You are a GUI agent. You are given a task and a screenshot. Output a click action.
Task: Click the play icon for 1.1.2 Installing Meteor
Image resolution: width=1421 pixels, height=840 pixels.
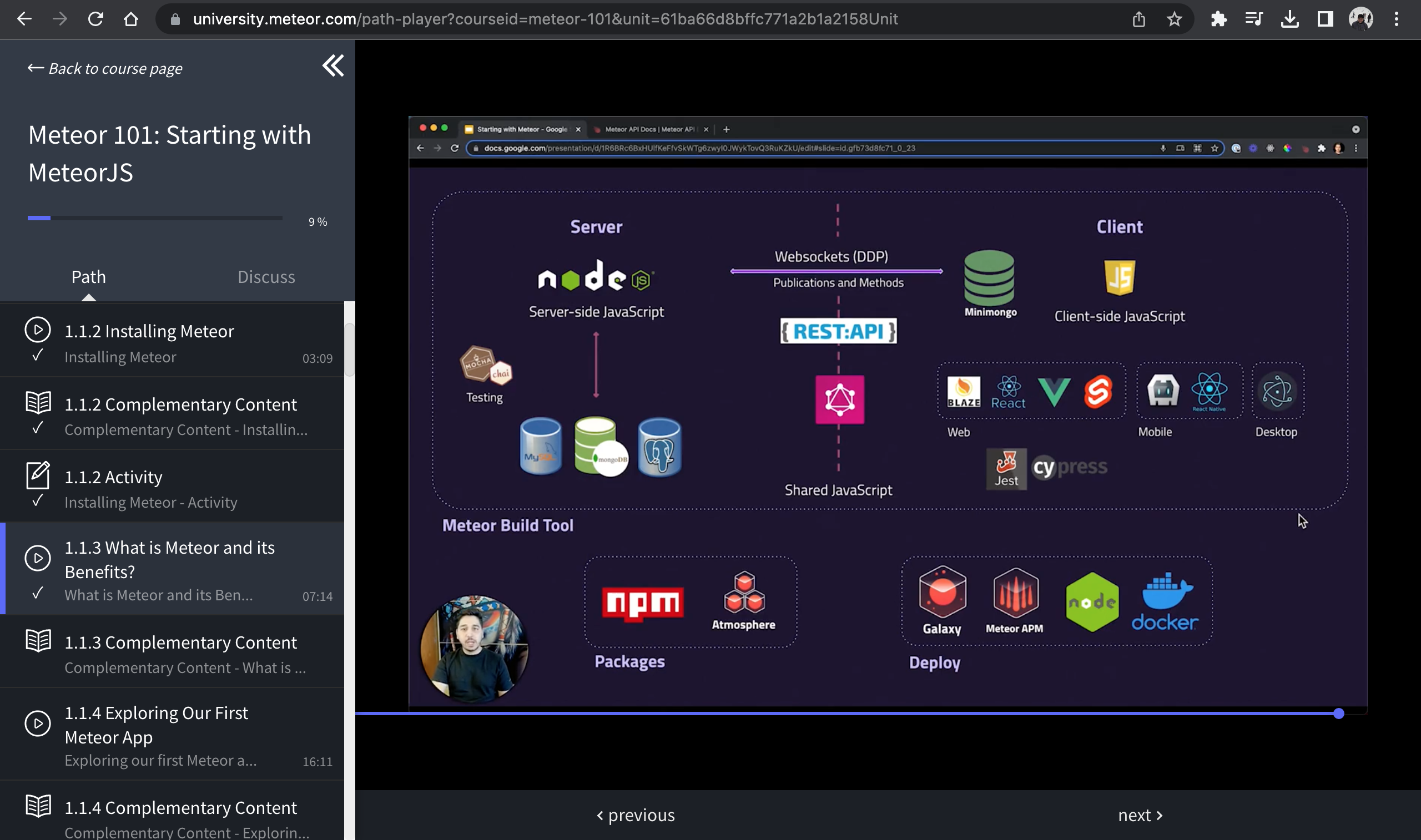[x=37, y=330]
